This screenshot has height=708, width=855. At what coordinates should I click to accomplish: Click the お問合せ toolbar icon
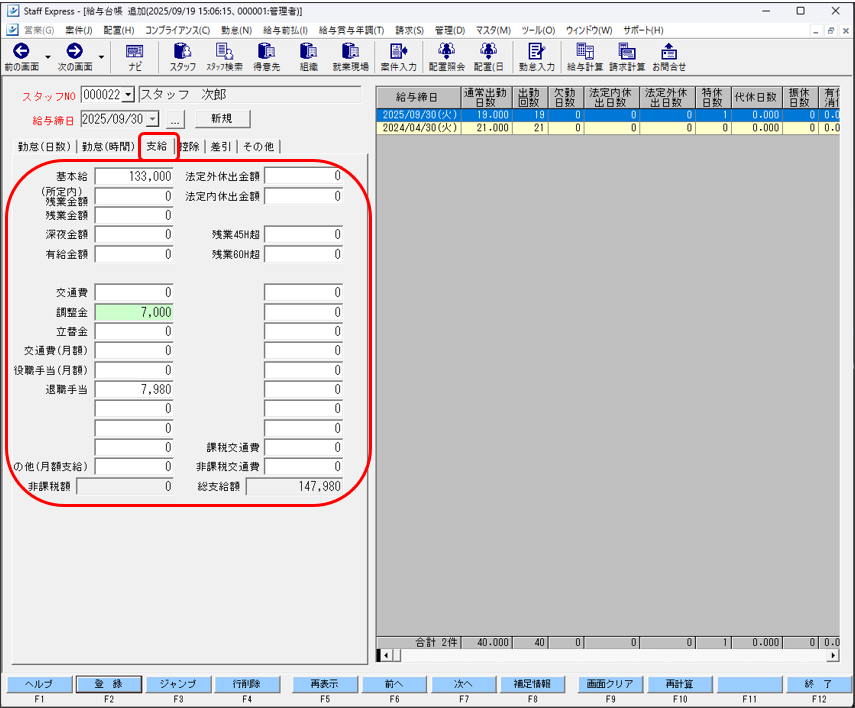click(x=669, y=57)
